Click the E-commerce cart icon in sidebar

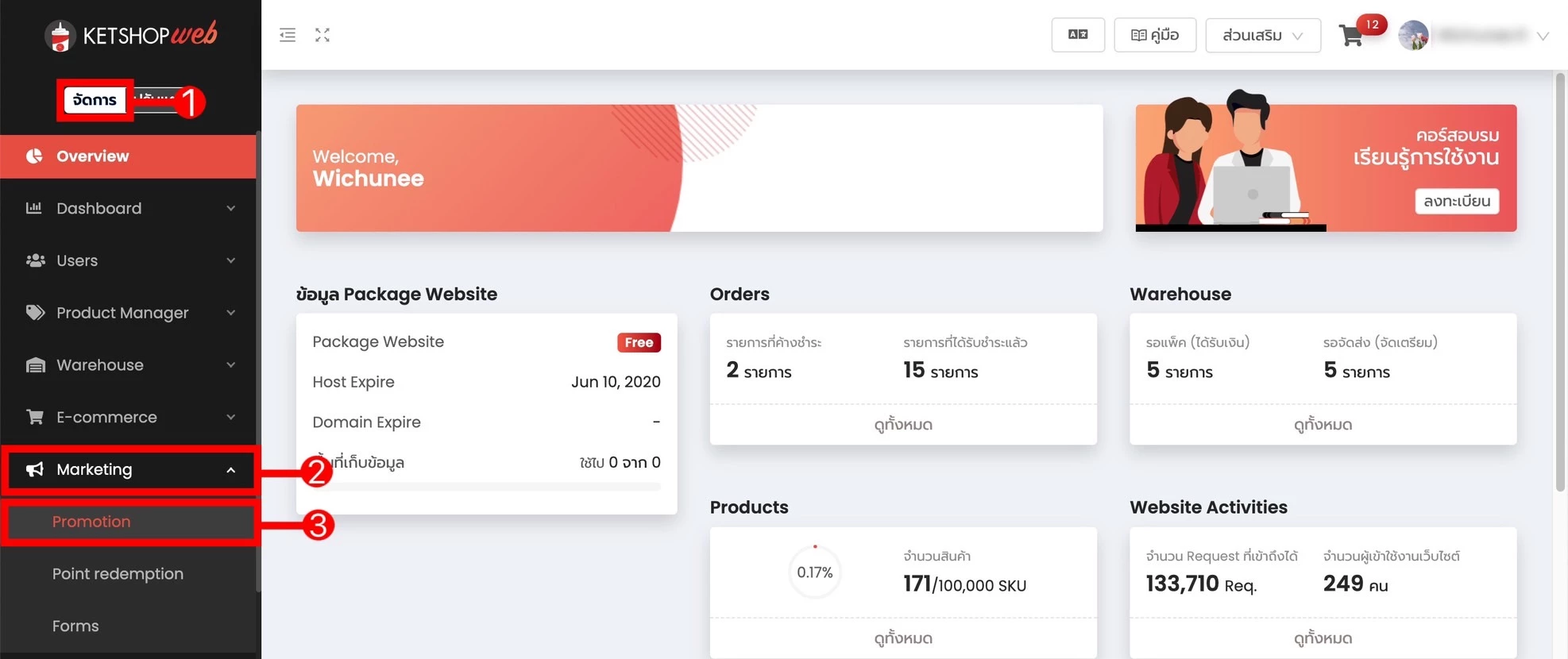click(35, 417)
